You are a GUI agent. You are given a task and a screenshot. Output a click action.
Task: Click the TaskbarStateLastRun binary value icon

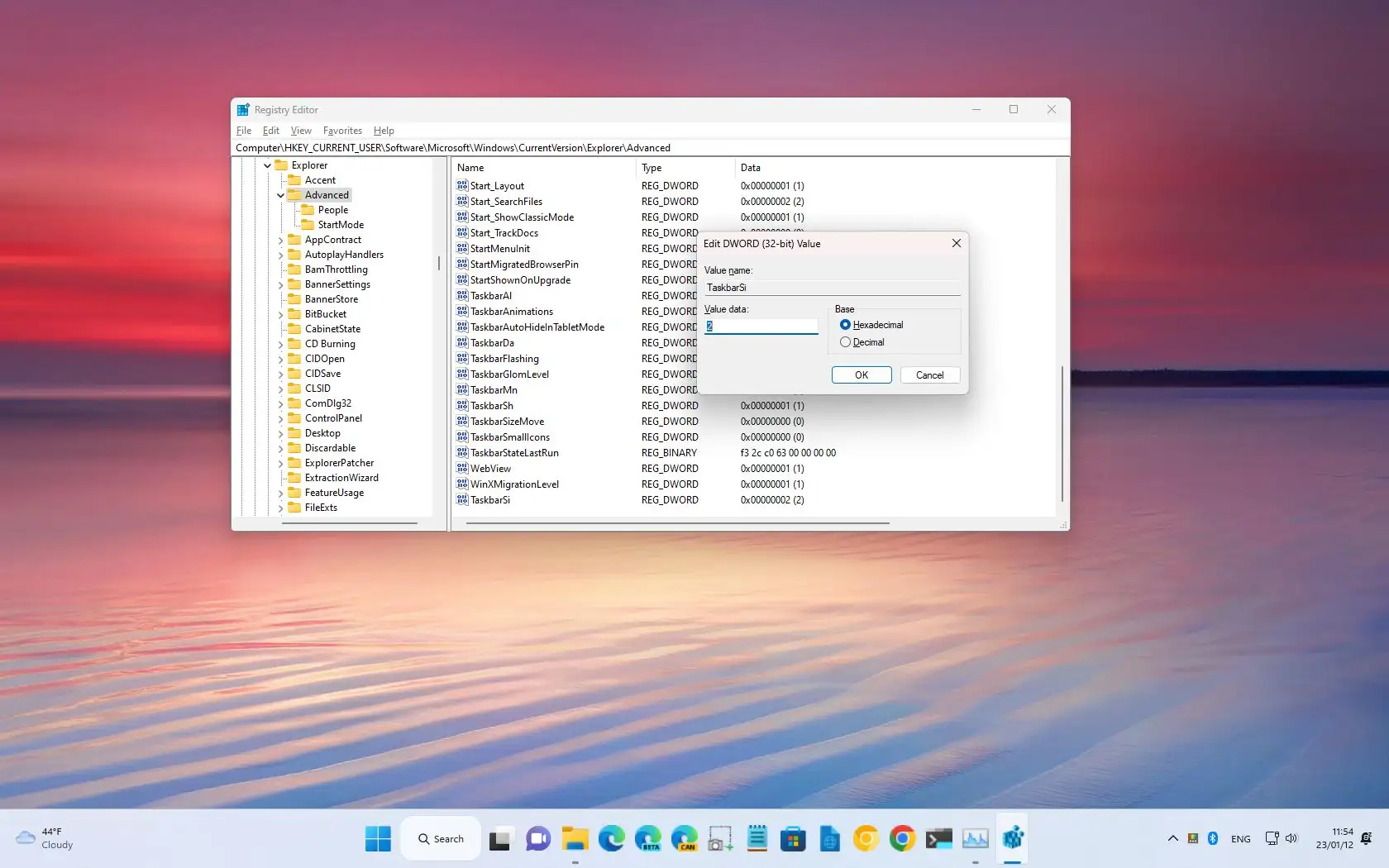462,453
